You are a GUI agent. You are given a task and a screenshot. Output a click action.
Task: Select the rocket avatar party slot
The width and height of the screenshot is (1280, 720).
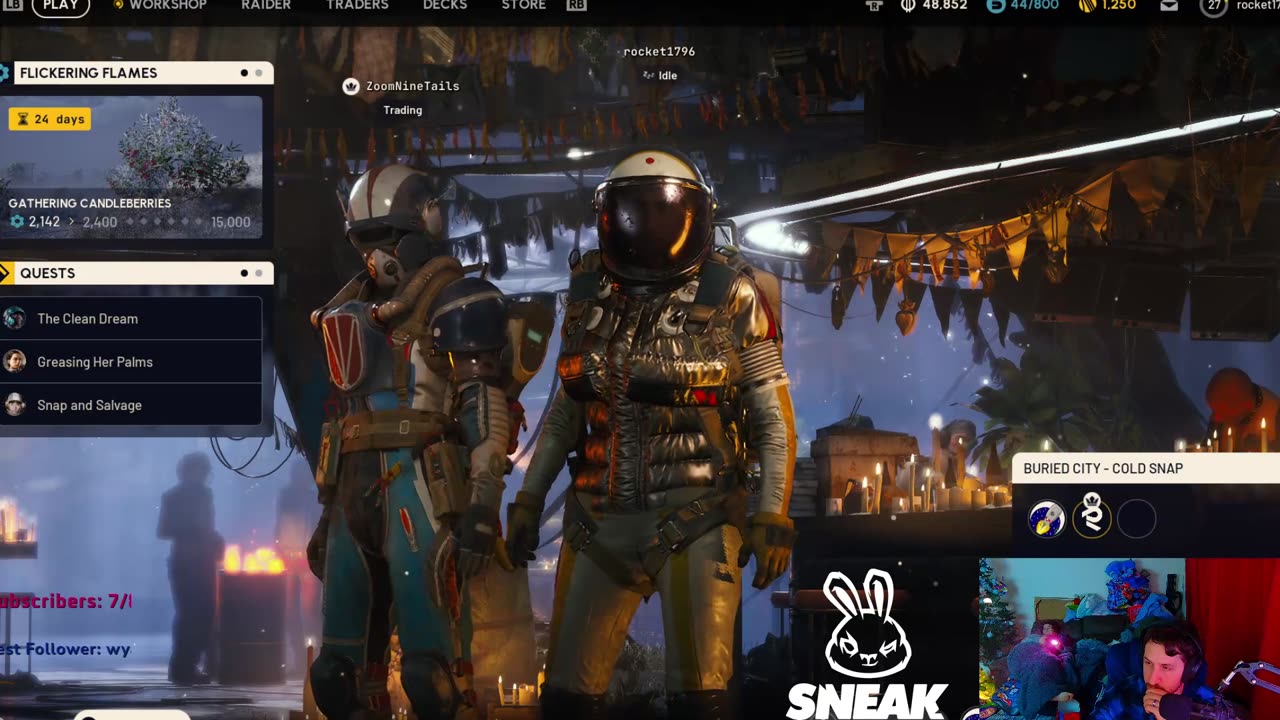click(x=1047, y=519)
